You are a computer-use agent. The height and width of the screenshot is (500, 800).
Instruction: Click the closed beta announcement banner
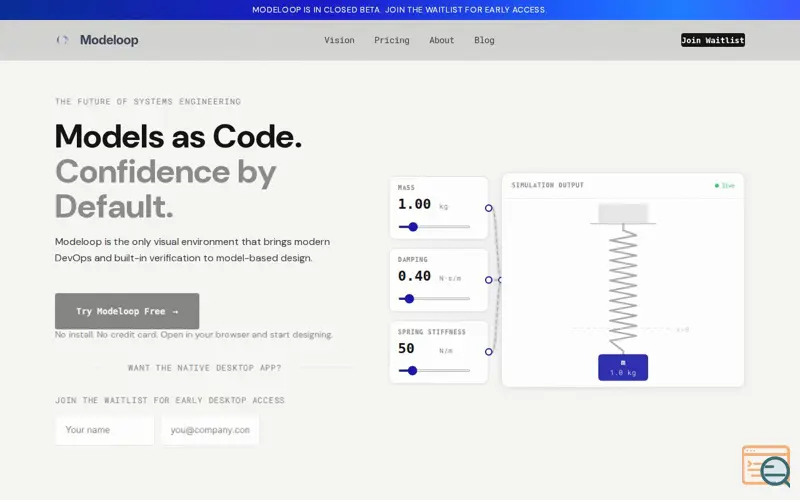400,10
